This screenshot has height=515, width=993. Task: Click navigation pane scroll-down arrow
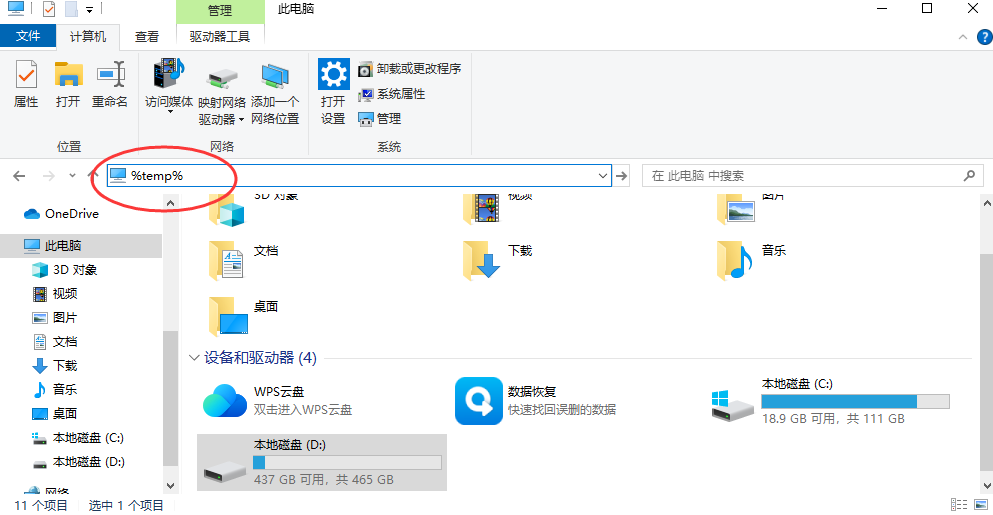coord(170,486)
